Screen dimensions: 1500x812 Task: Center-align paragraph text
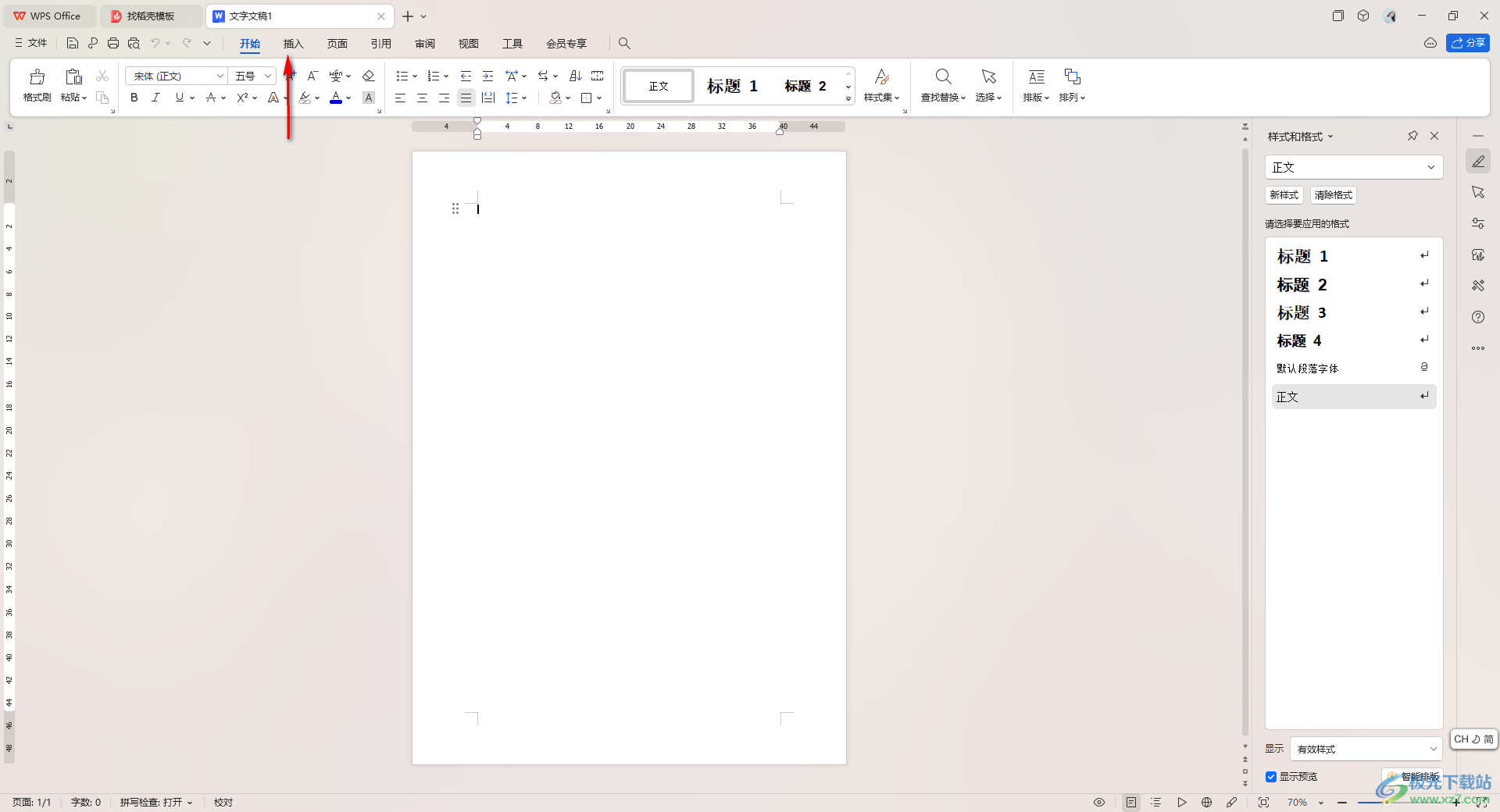[422, 98]
